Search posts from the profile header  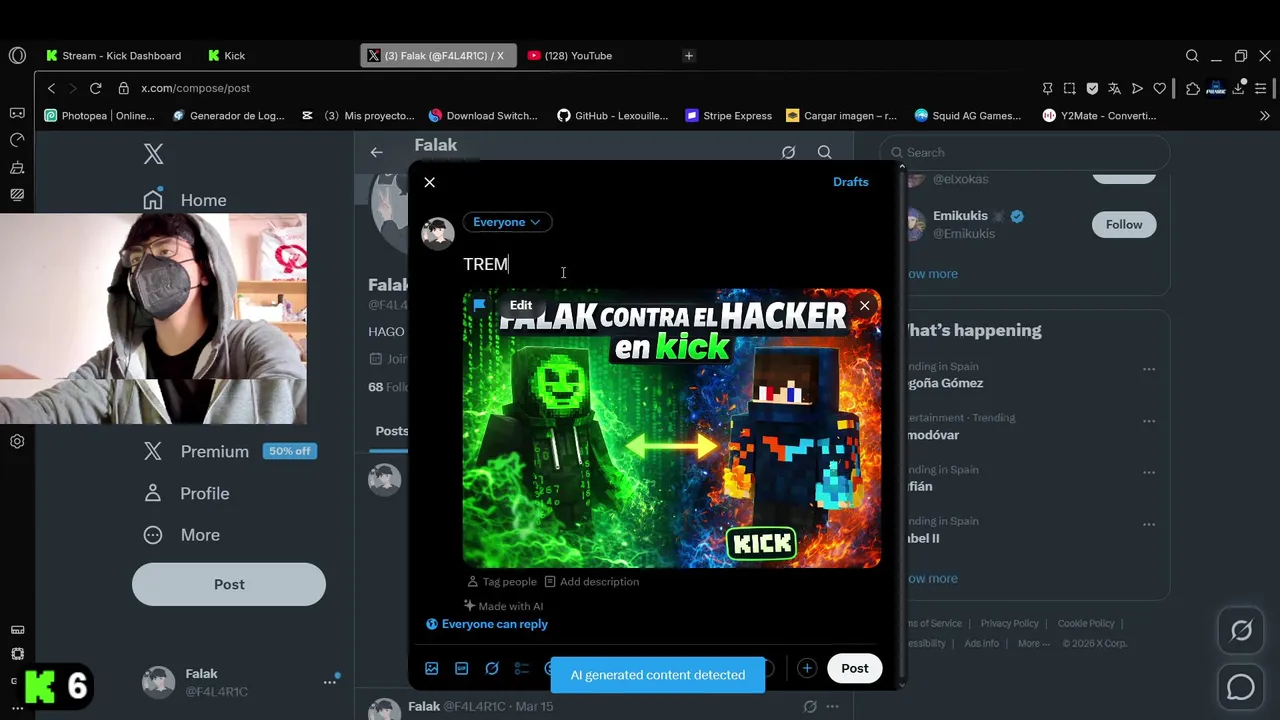[824, 152]
